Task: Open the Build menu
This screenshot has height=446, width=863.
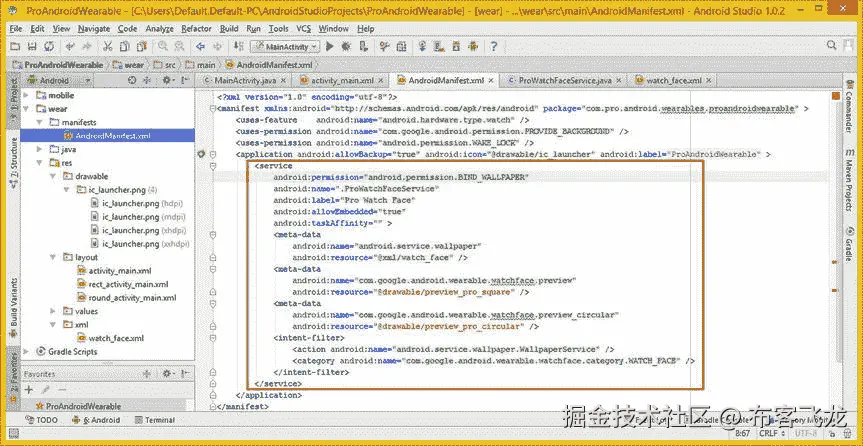Action: [x=229, y=29]
